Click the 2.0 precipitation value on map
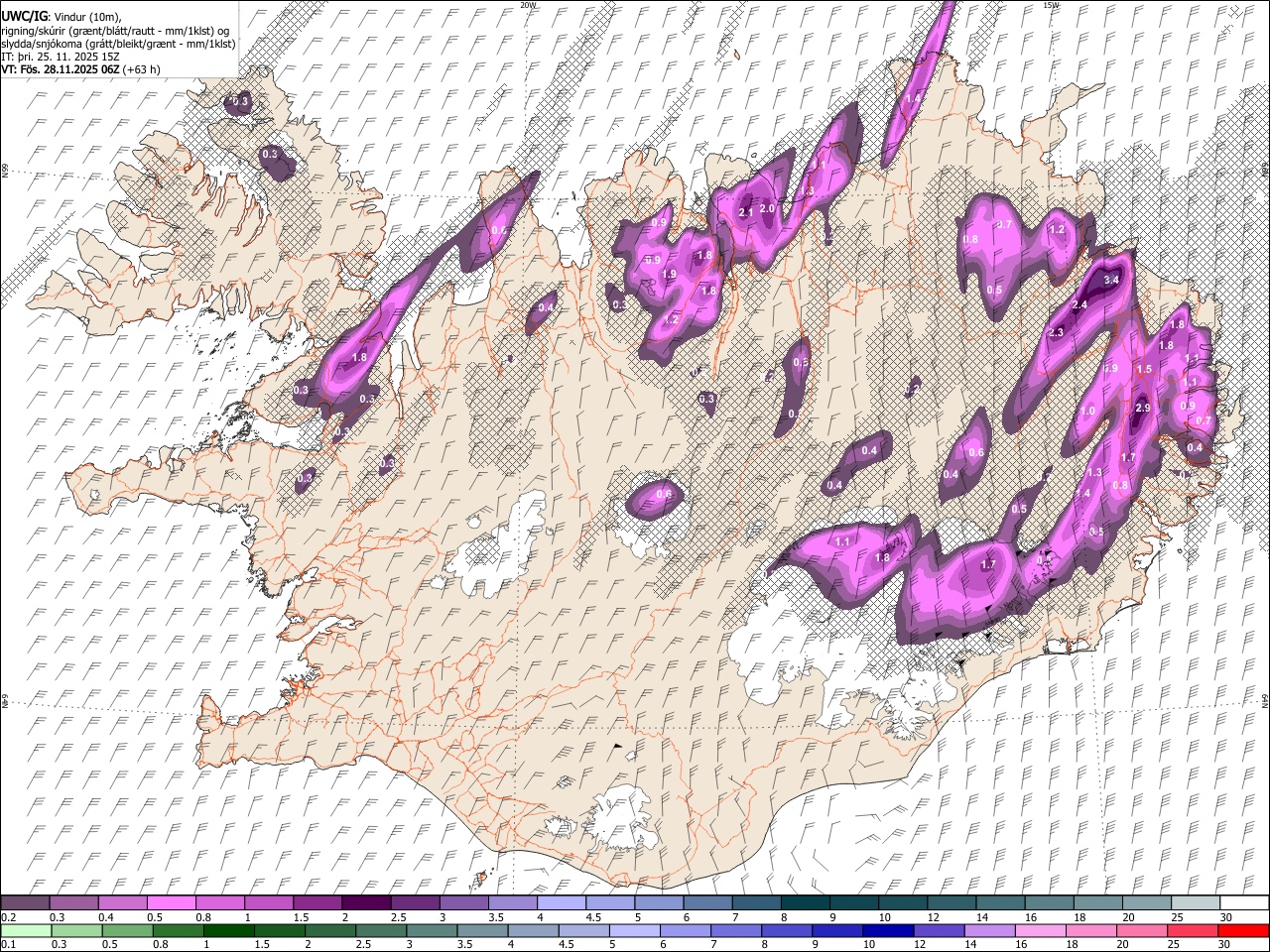Image resolution: width=1270 pixels, height=952 pixels. coord(767,208)
